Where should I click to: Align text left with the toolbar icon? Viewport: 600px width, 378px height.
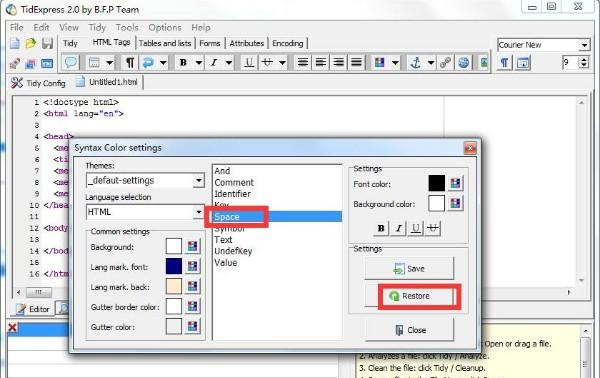[x=303, y=62]
